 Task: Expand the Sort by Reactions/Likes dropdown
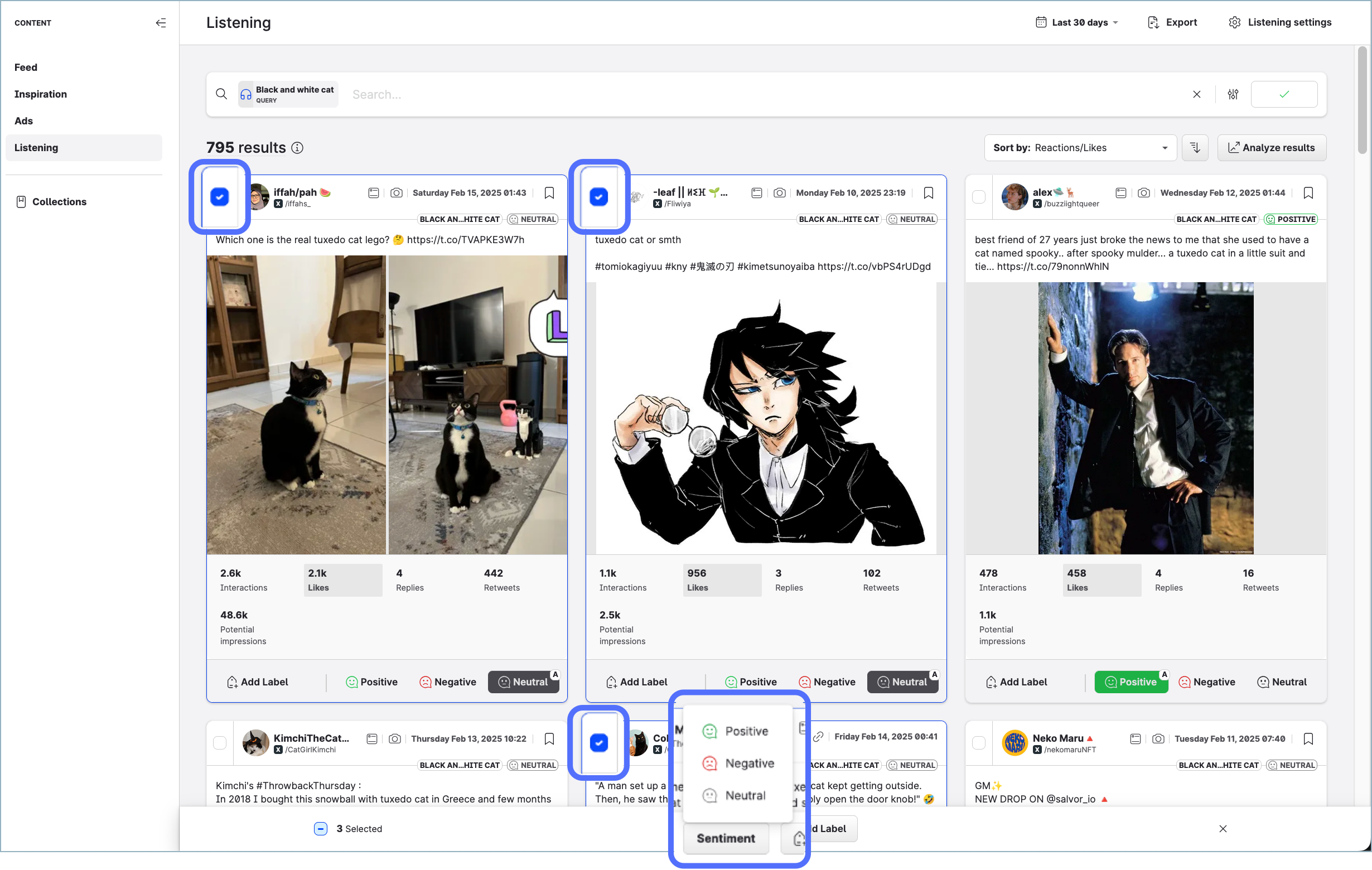(1080, 148)
